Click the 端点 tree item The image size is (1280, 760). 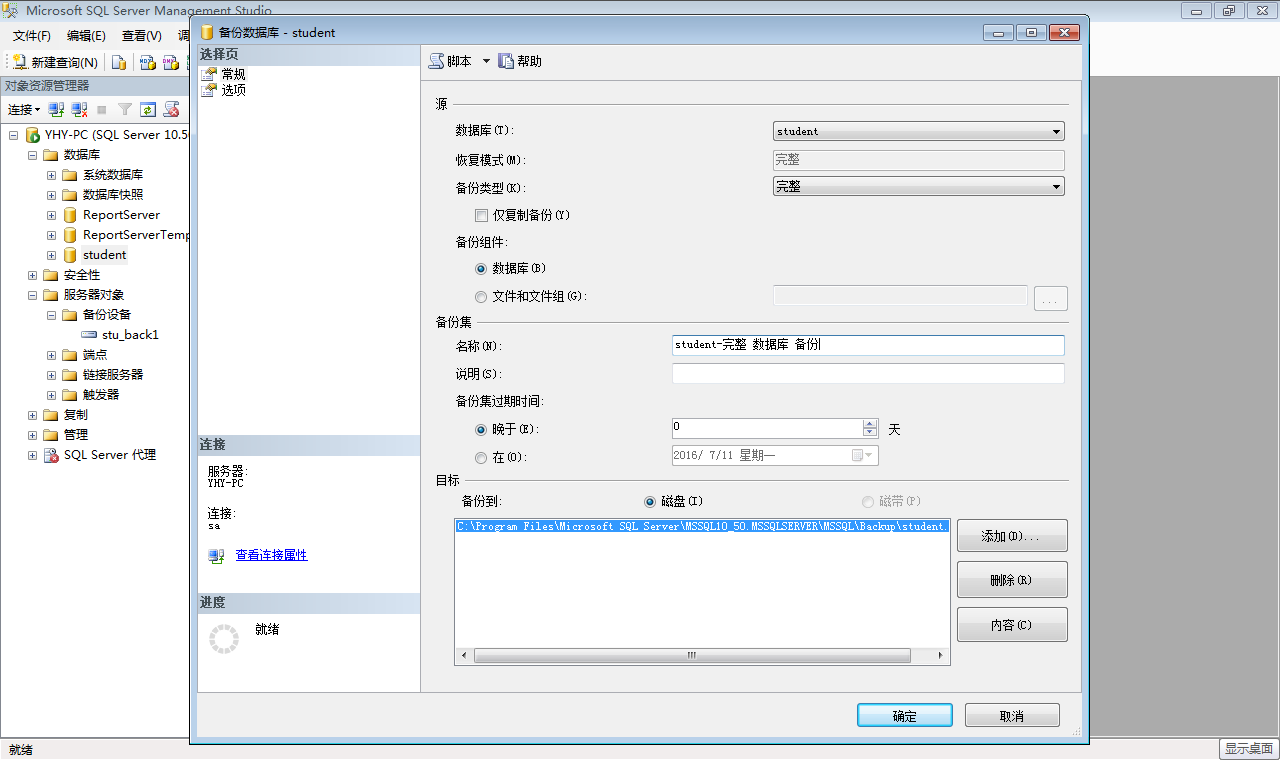[95, 355]
